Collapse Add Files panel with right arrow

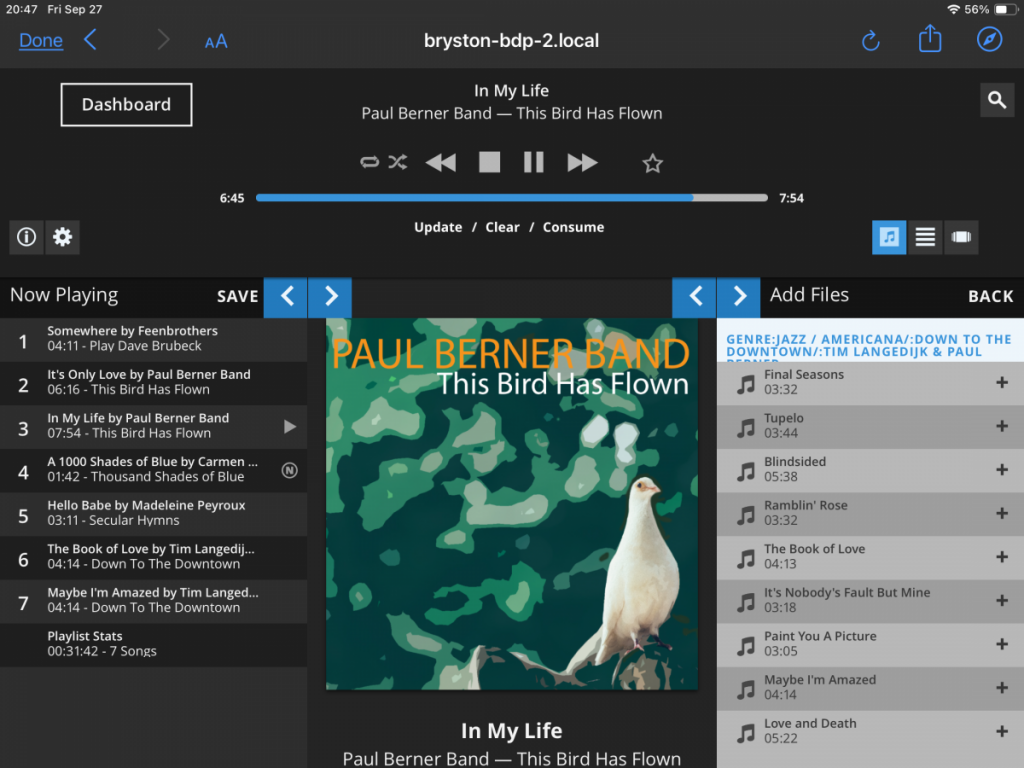[739, 297]
